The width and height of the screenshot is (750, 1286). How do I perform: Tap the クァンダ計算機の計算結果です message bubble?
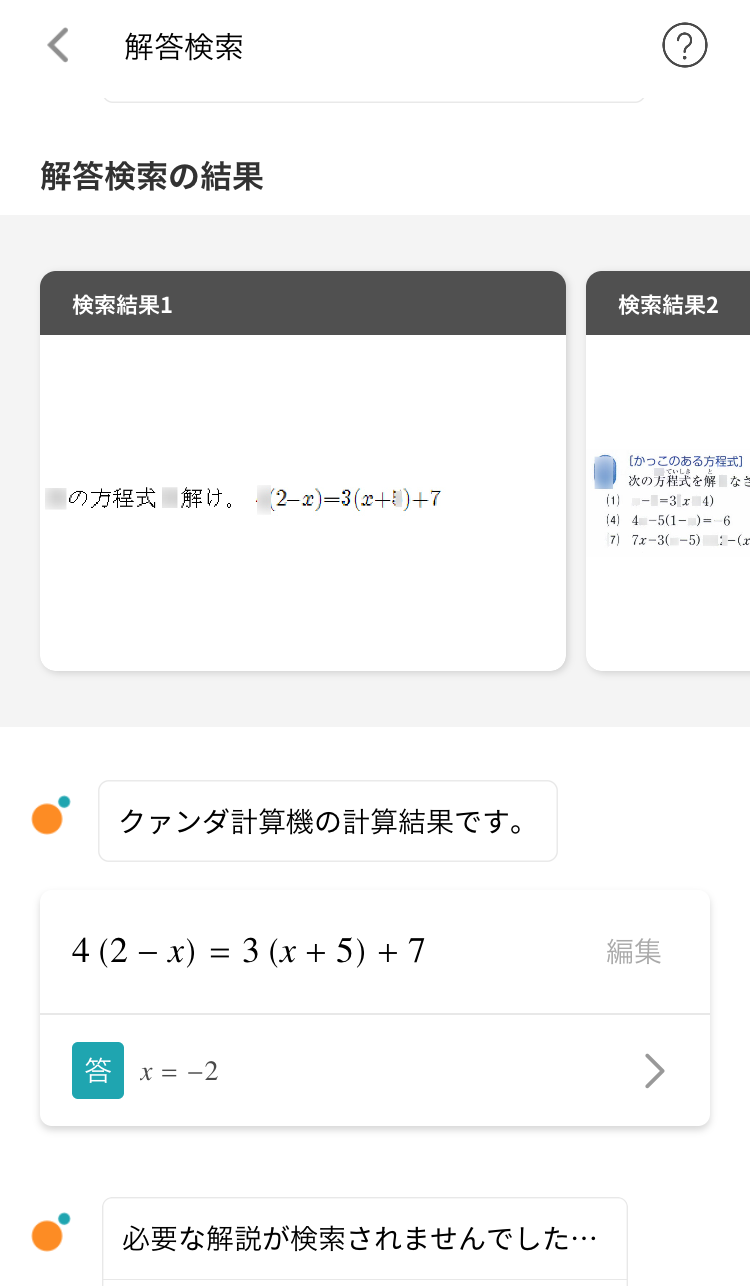click(328, 821)
